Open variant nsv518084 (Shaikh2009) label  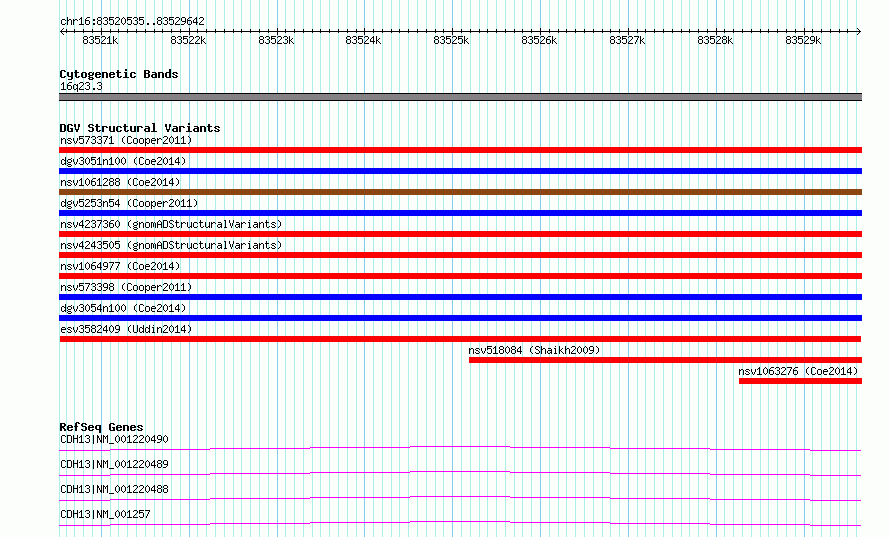tap(534, 350)
